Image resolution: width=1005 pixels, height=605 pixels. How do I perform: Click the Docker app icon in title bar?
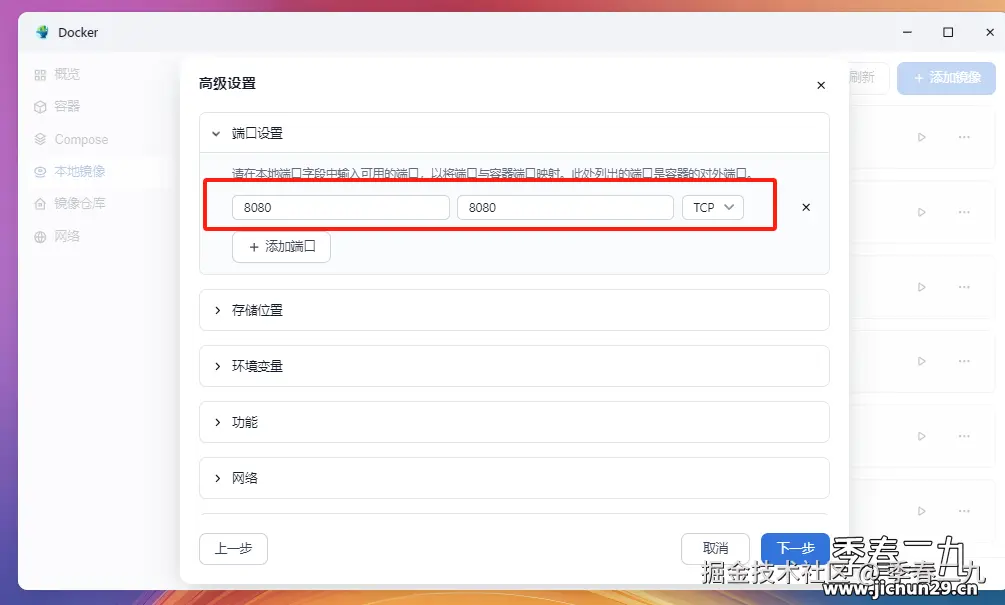(42, 32)
